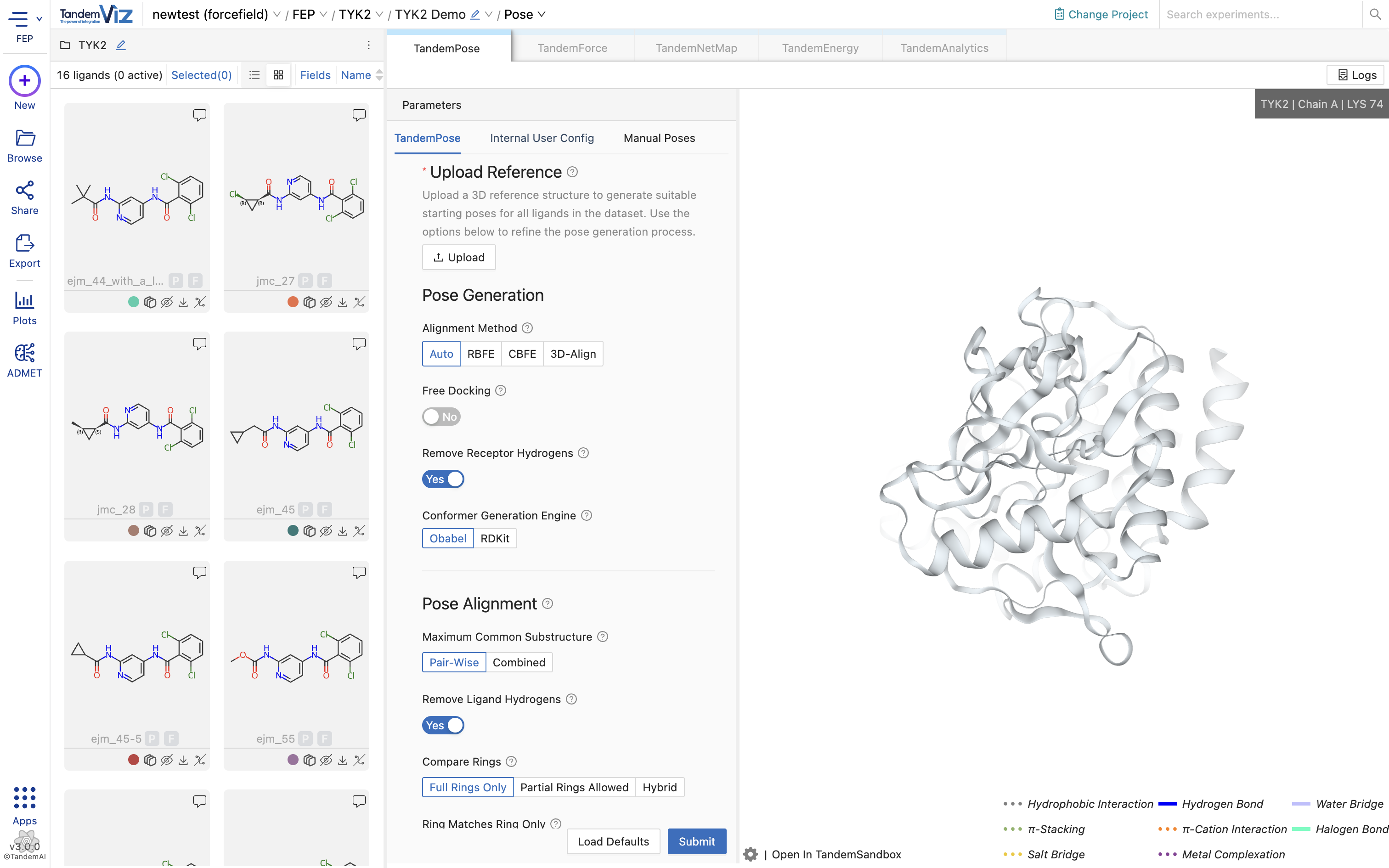Switch to the TandemAnalytics tab
This screenshot has height=868, width=1389.
click(x=944, y=48)
